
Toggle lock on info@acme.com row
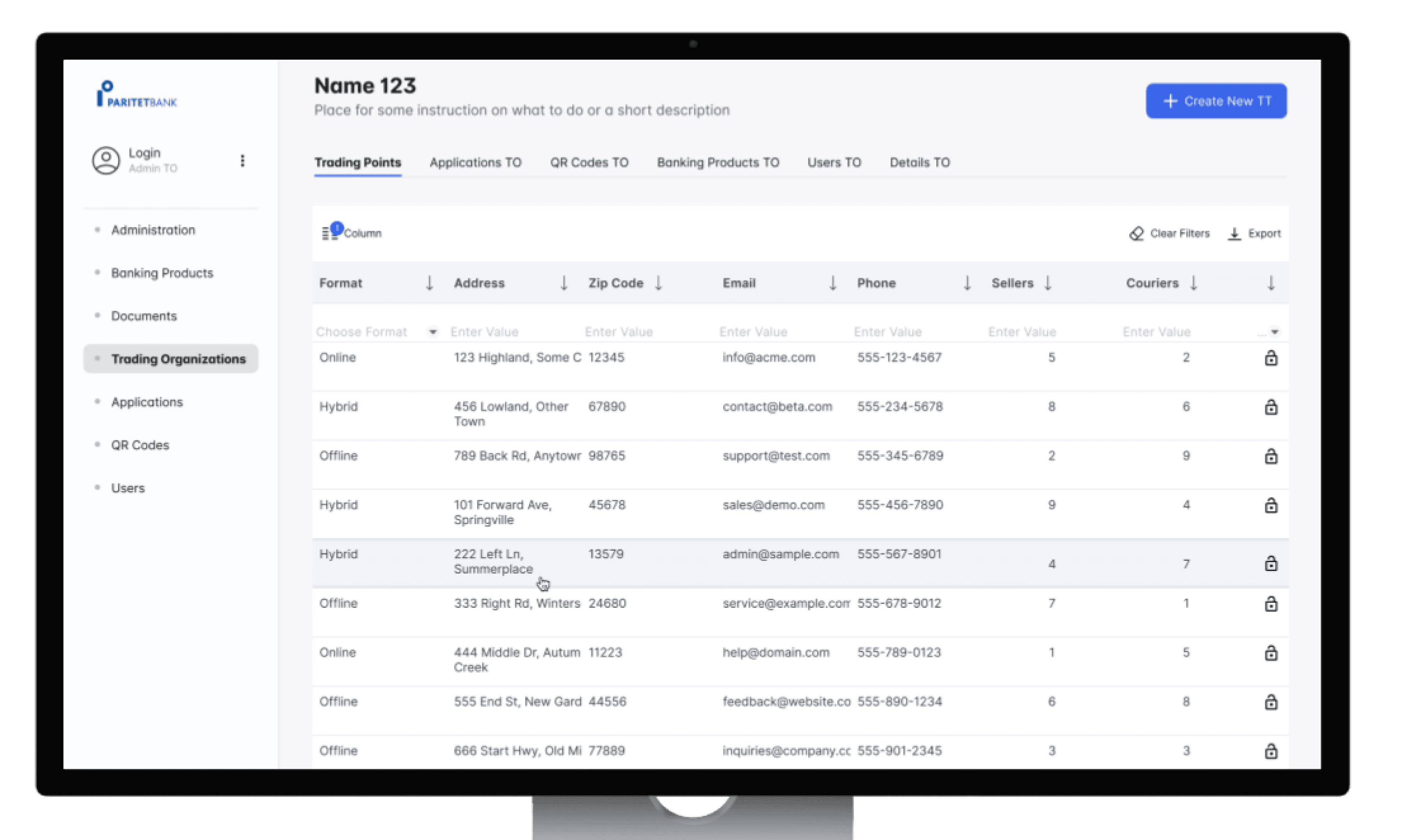1271,358
